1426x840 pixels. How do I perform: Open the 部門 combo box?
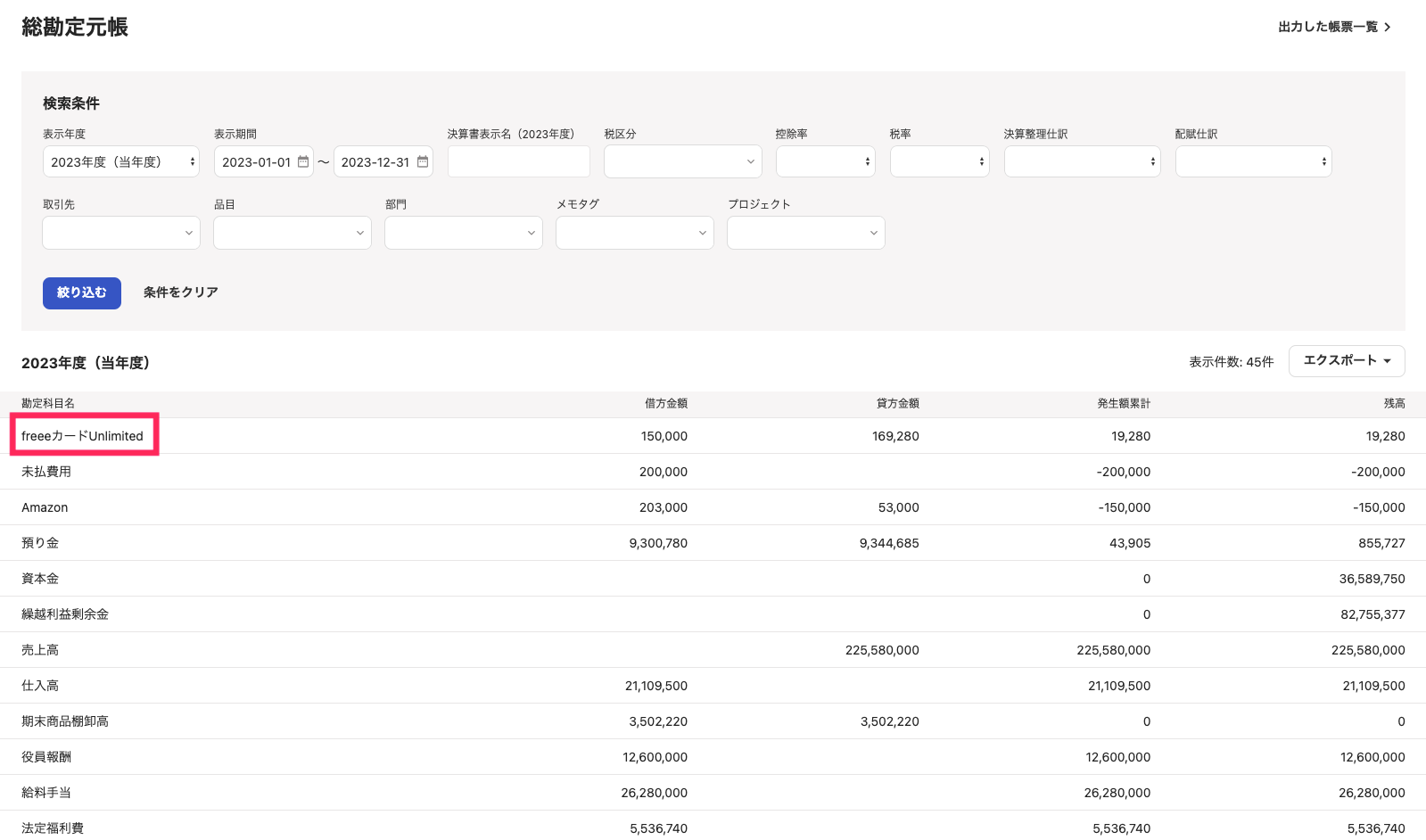click(x=464, y=233)
